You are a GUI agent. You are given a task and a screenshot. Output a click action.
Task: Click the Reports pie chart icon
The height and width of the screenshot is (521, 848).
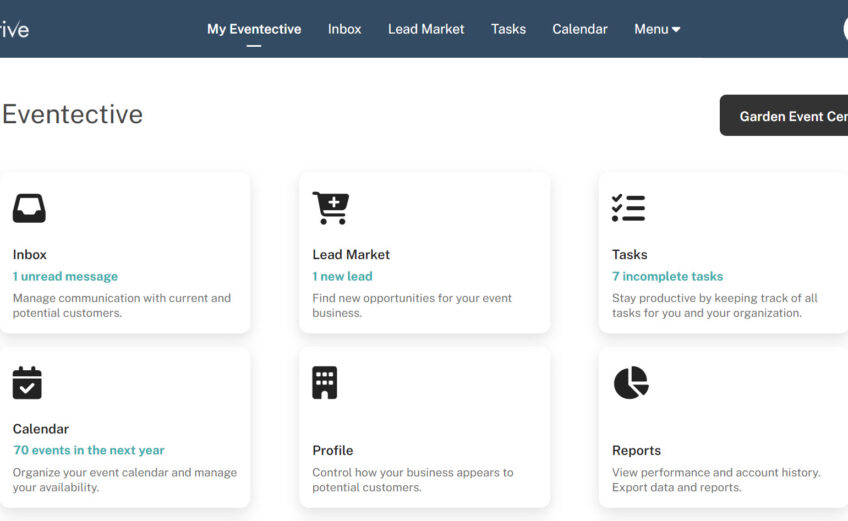(x=630, y=383)
